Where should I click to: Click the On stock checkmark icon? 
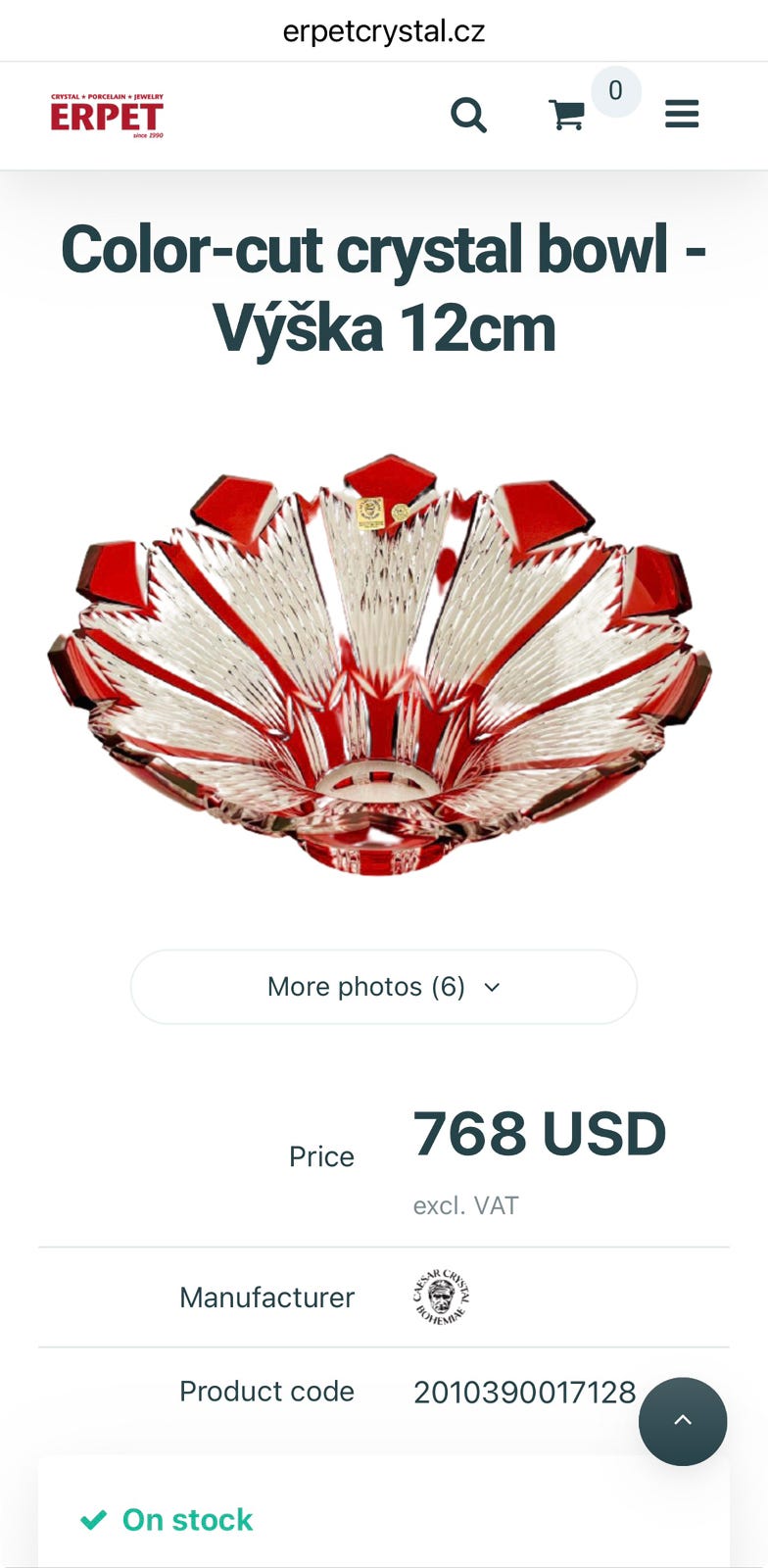94,1520
